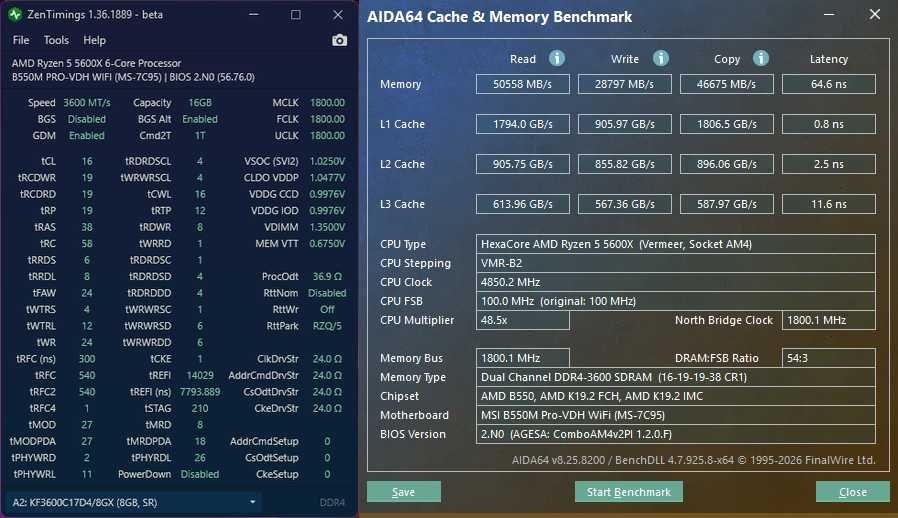
Task: Take a ZenTimings screenshot with camera icon
Action: (x=339, y=40)
